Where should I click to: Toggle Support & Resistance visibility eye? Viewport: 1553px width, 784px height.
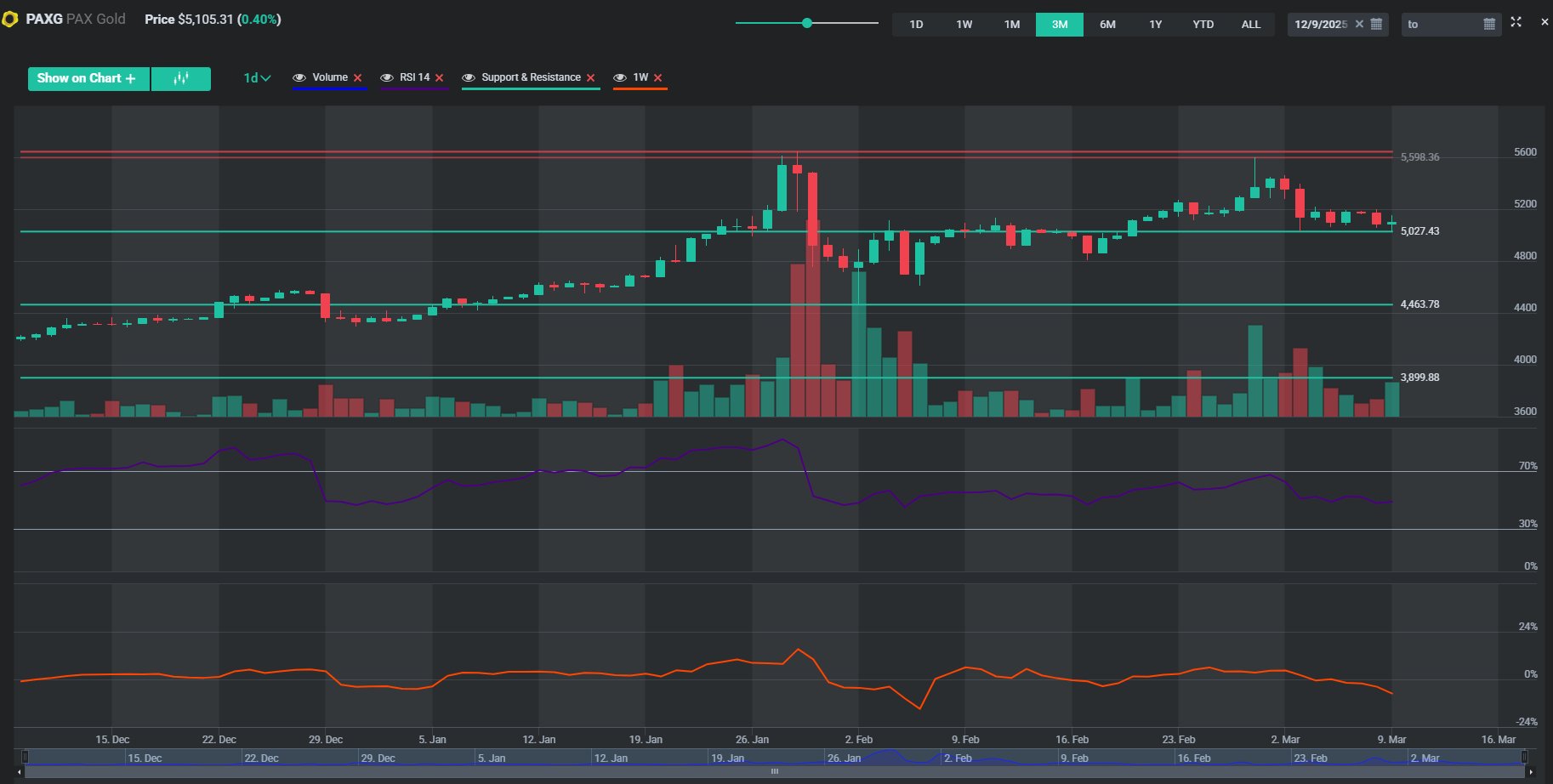pos(469,77)
